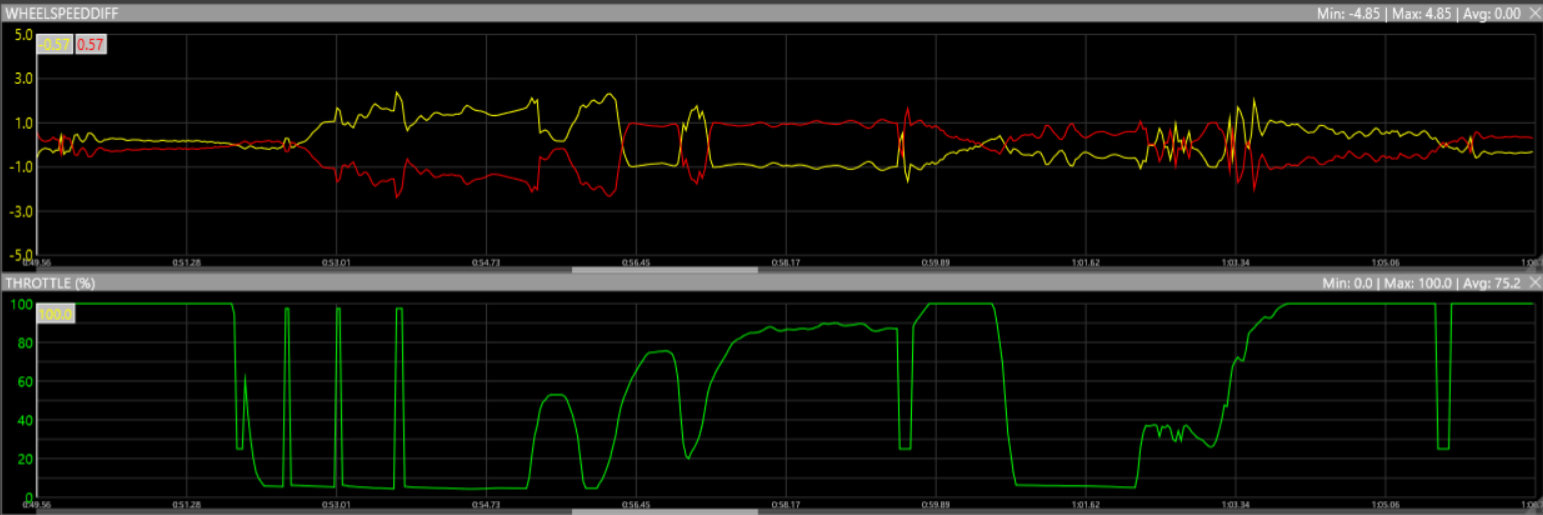Close the THROTTLE (%) chart panel
Viewport: 1543px width, 515px height.
[x=1534, y=282]
